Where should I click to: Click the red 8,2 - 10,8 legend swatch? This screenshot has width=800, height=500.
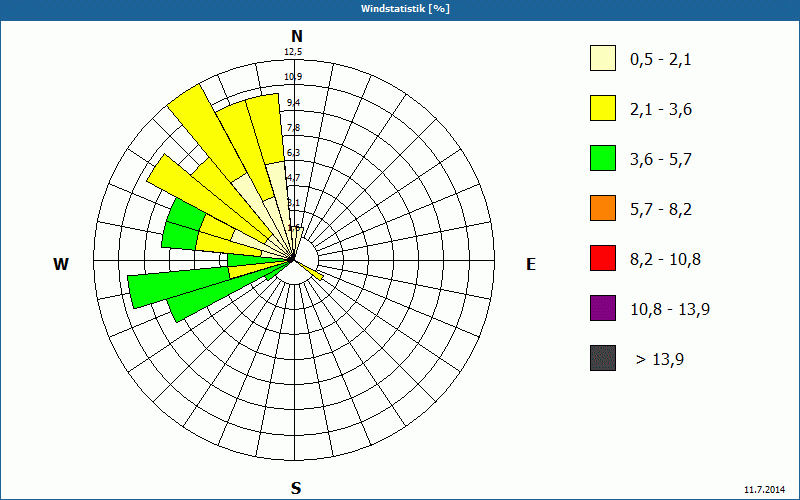(x=603, y=258)
